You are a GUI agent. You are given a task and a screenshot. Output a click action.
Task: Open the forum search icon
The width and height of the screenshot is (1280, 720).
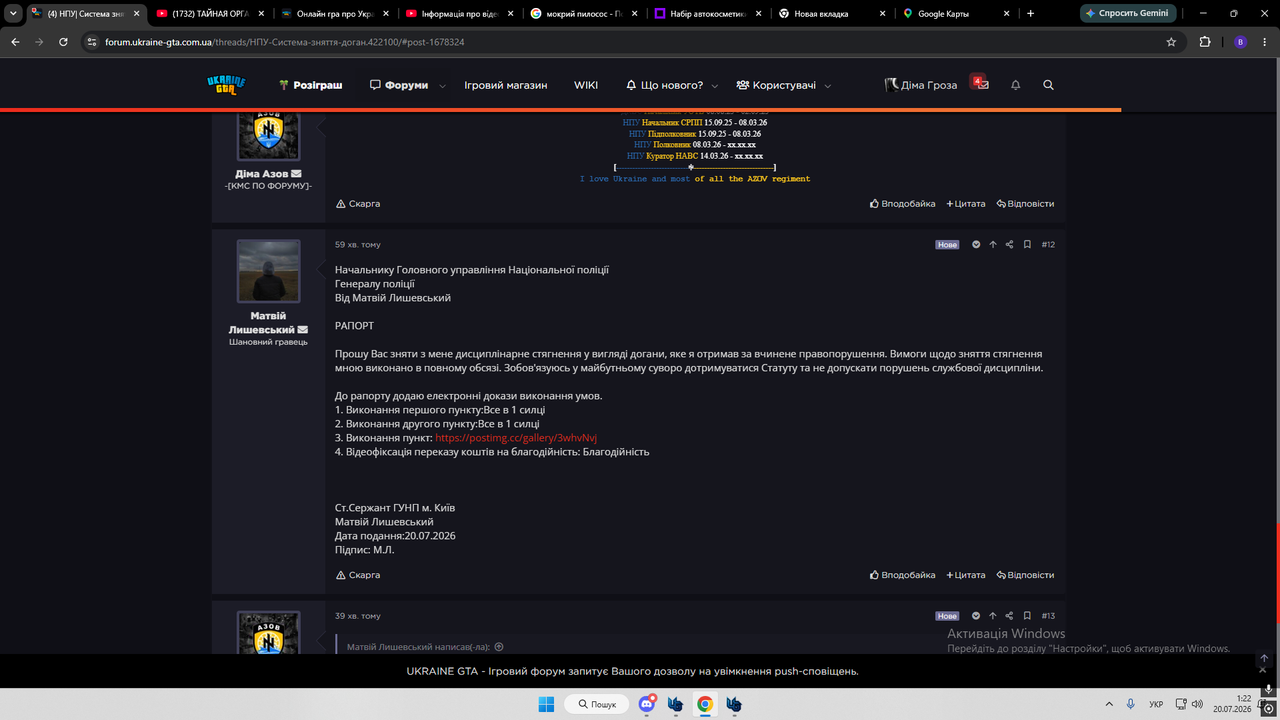[x=1048, y=85]
